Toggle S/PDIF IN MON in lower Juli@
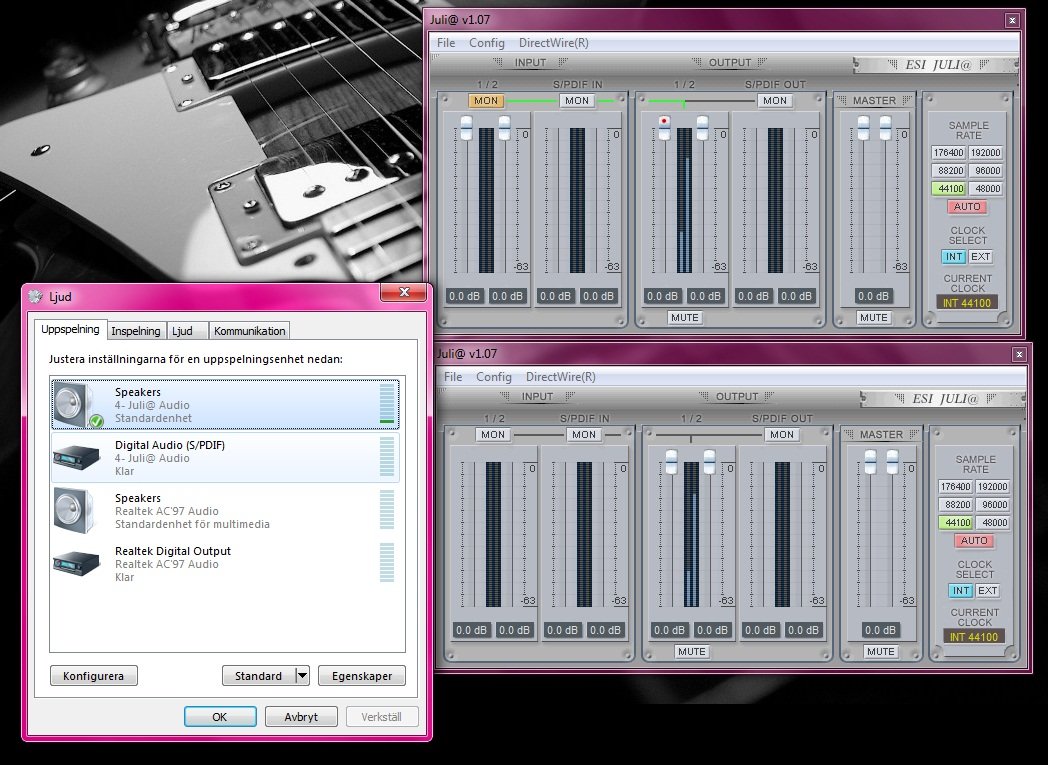The height and width of the screenshot is (765, 1048). [x=583, y=434]
